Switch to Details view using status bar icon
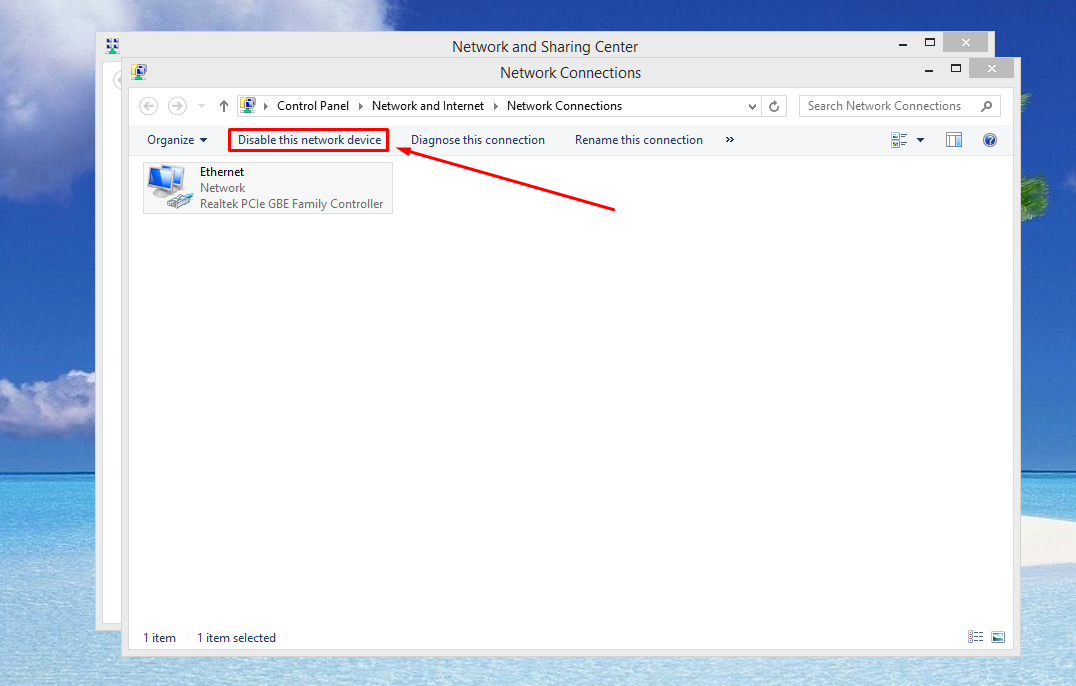This screenshot has height=686, width=1076. [x=975, y=637]
